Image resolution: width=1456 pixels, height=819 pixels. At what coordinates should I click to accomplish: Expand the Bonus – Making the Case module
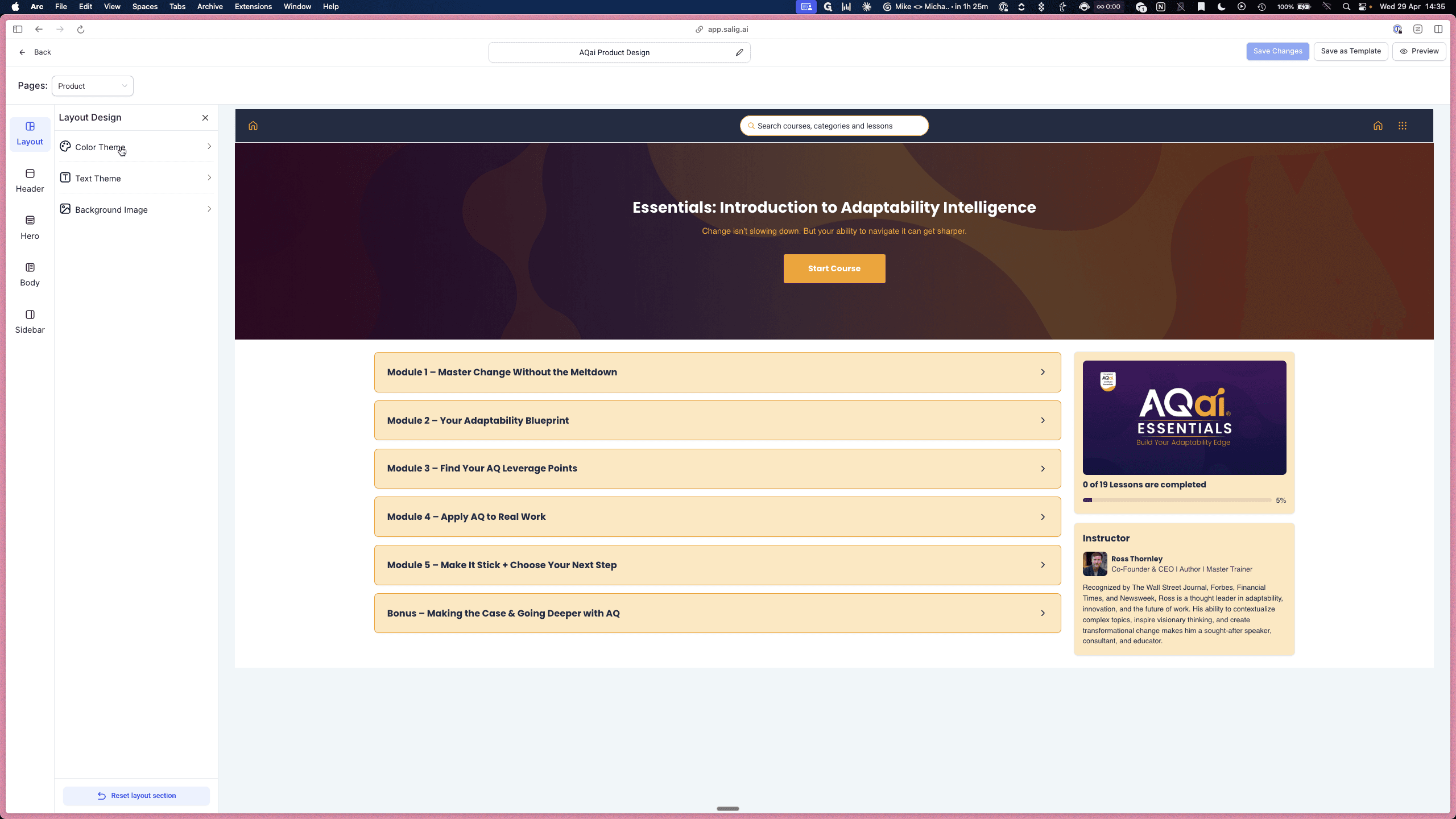click(717, 613)
